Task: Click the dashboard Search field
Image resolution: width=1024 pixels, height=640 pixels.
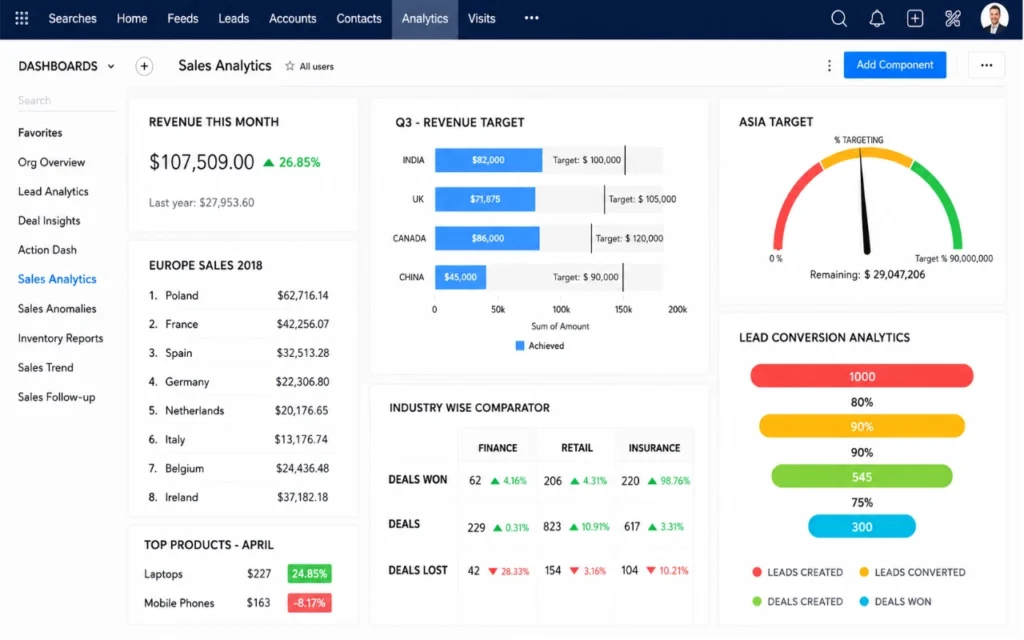Action: pyautogui.click(x=66, y=101)
